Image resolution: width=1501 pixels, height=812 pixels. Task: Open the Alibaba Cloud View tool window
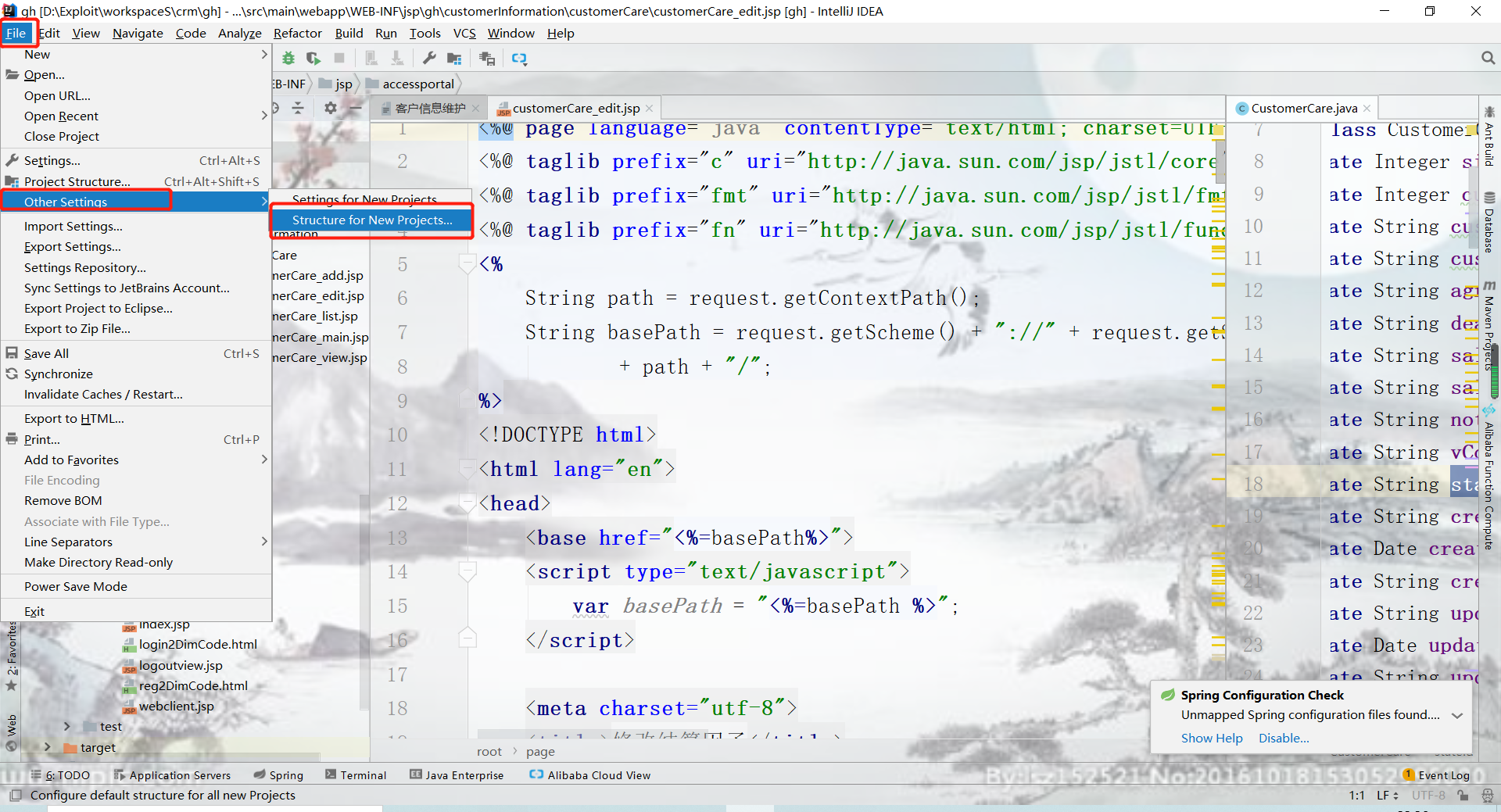(x=590, y=775)
